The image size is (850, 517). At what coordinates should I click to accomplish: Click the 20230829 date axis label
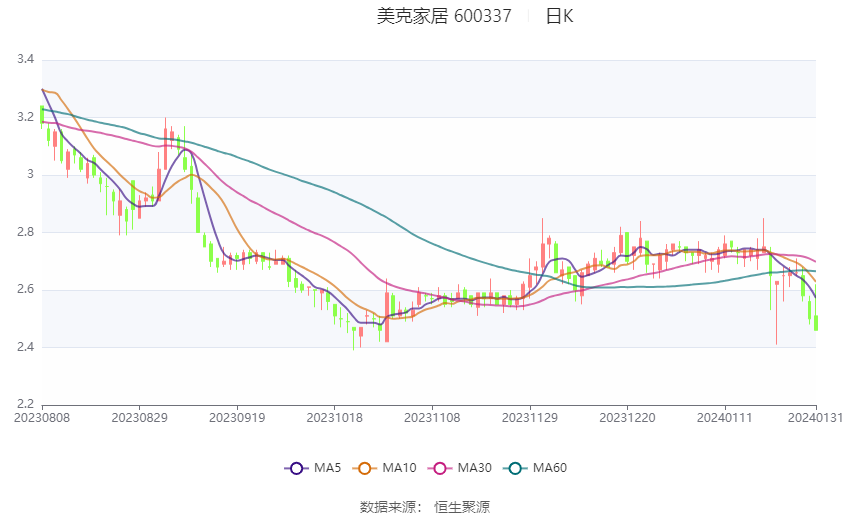click(x=139, y=418)
